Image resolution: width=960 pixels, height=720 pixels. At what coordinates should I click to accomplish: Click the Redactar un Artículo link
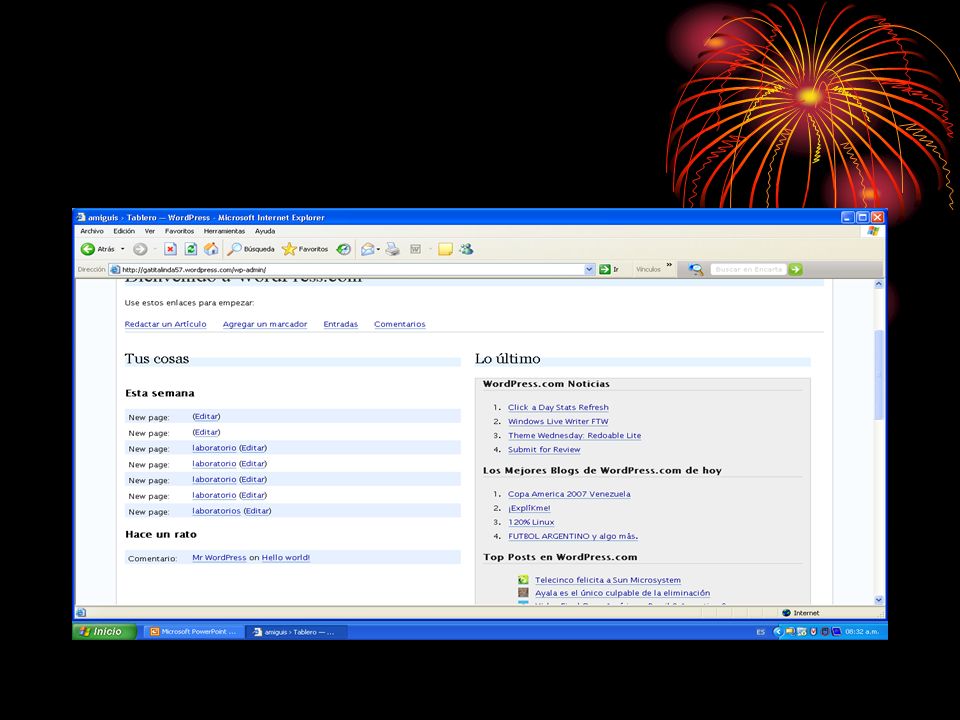click(x=165, y=324)
